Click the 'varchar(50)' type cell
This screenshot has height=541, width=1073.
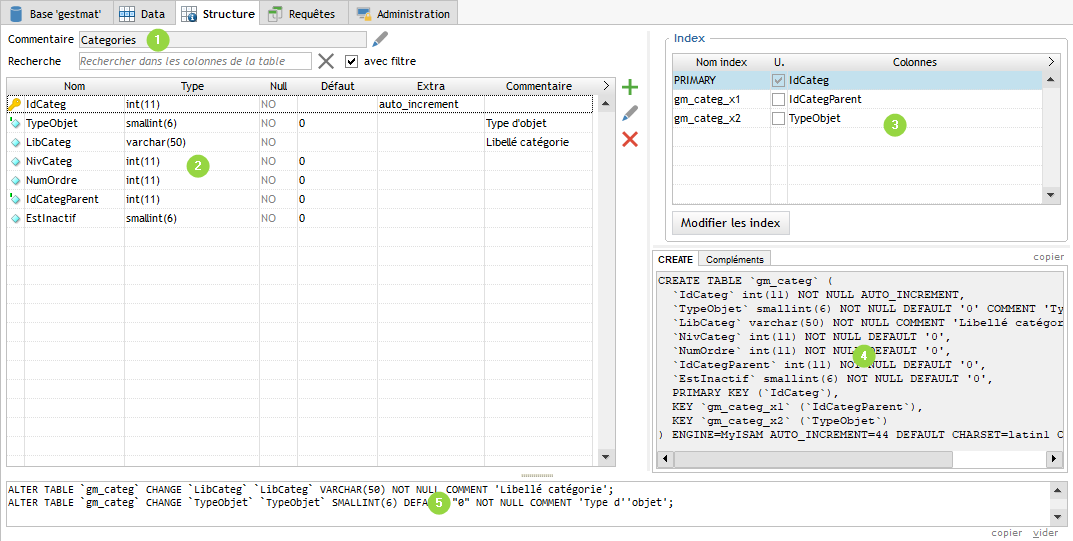click(x=192, y=142)
